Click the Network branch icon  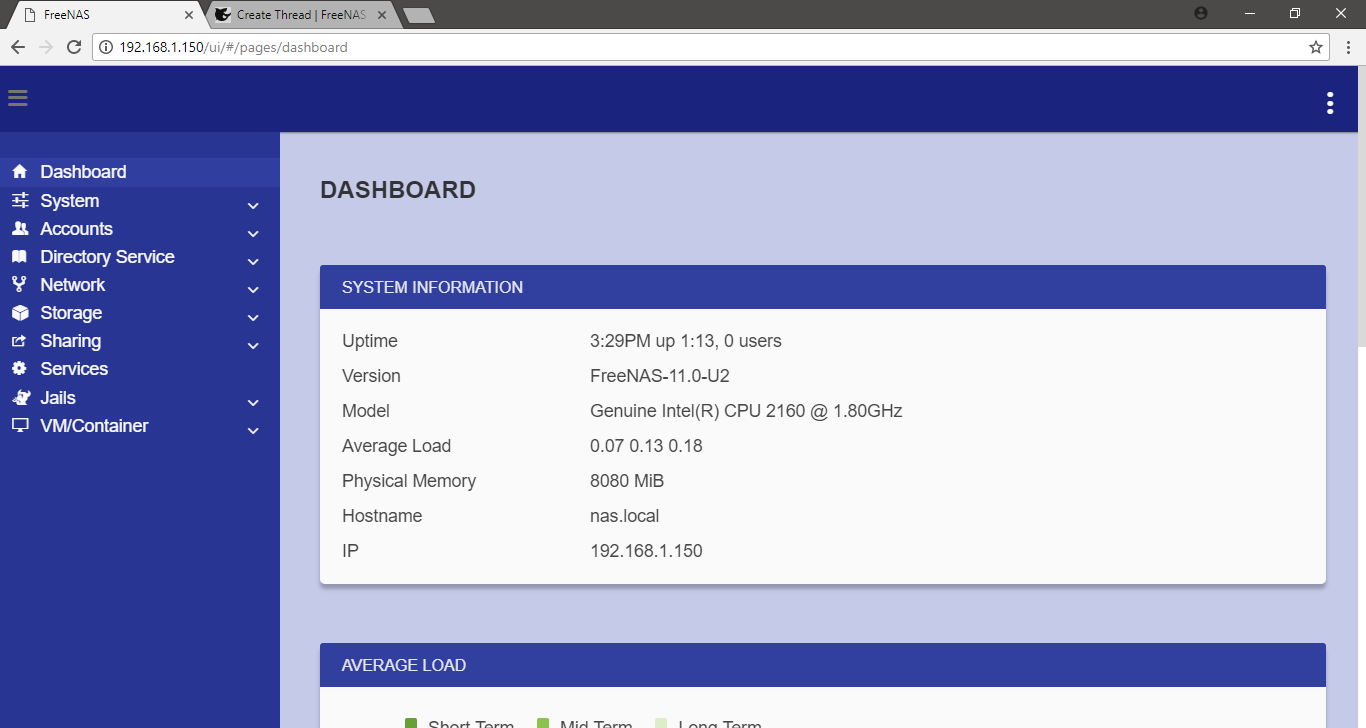pos(19,285)
